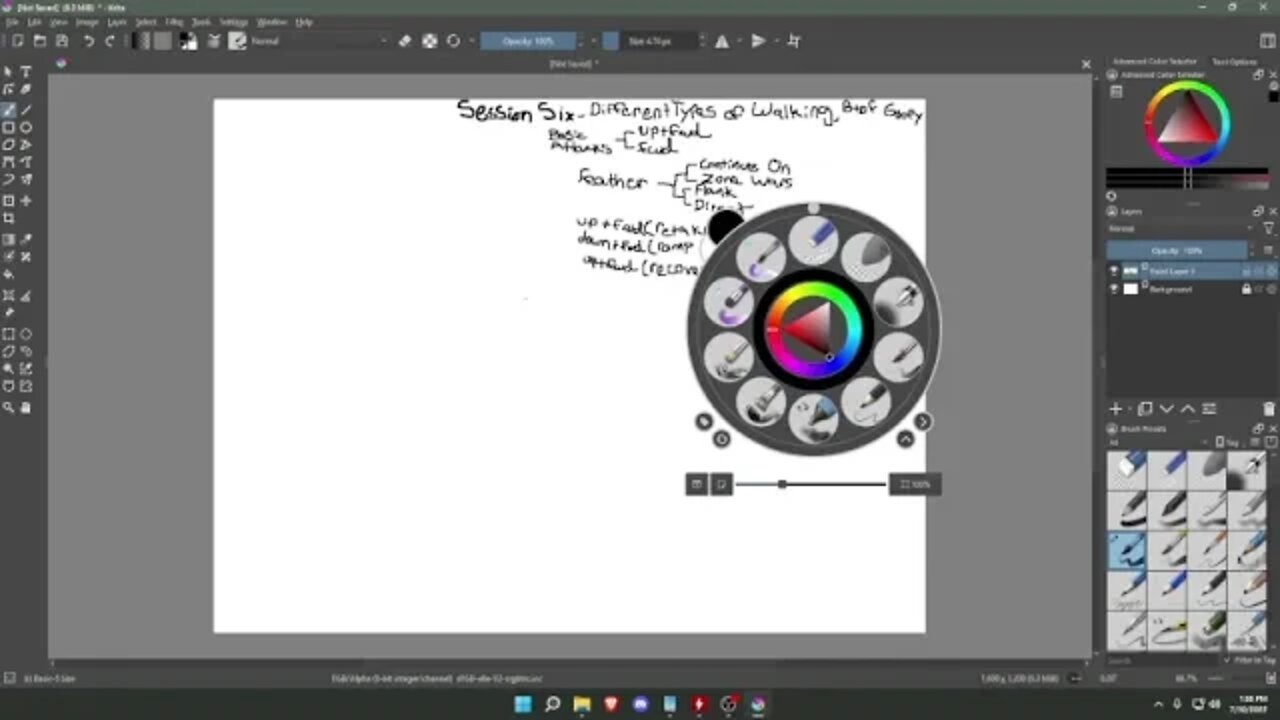The height and width of the screenshot is (720, 1280).
Task: Select the Color Sampler eyedropper tool
Action: [26, 240]
